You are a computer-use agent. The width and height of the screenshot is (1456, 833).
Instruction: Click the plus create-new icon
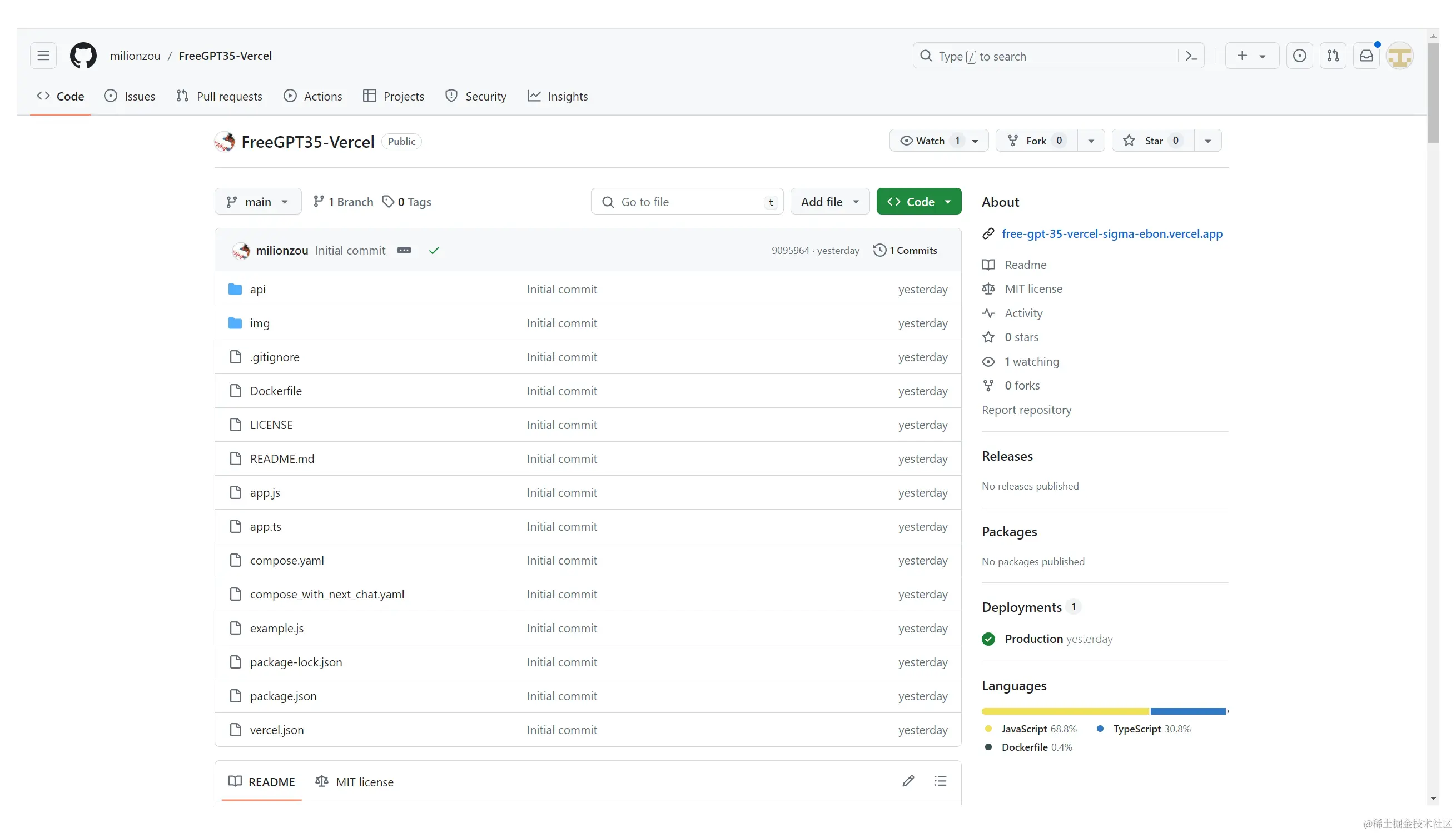coord(1242,56)
